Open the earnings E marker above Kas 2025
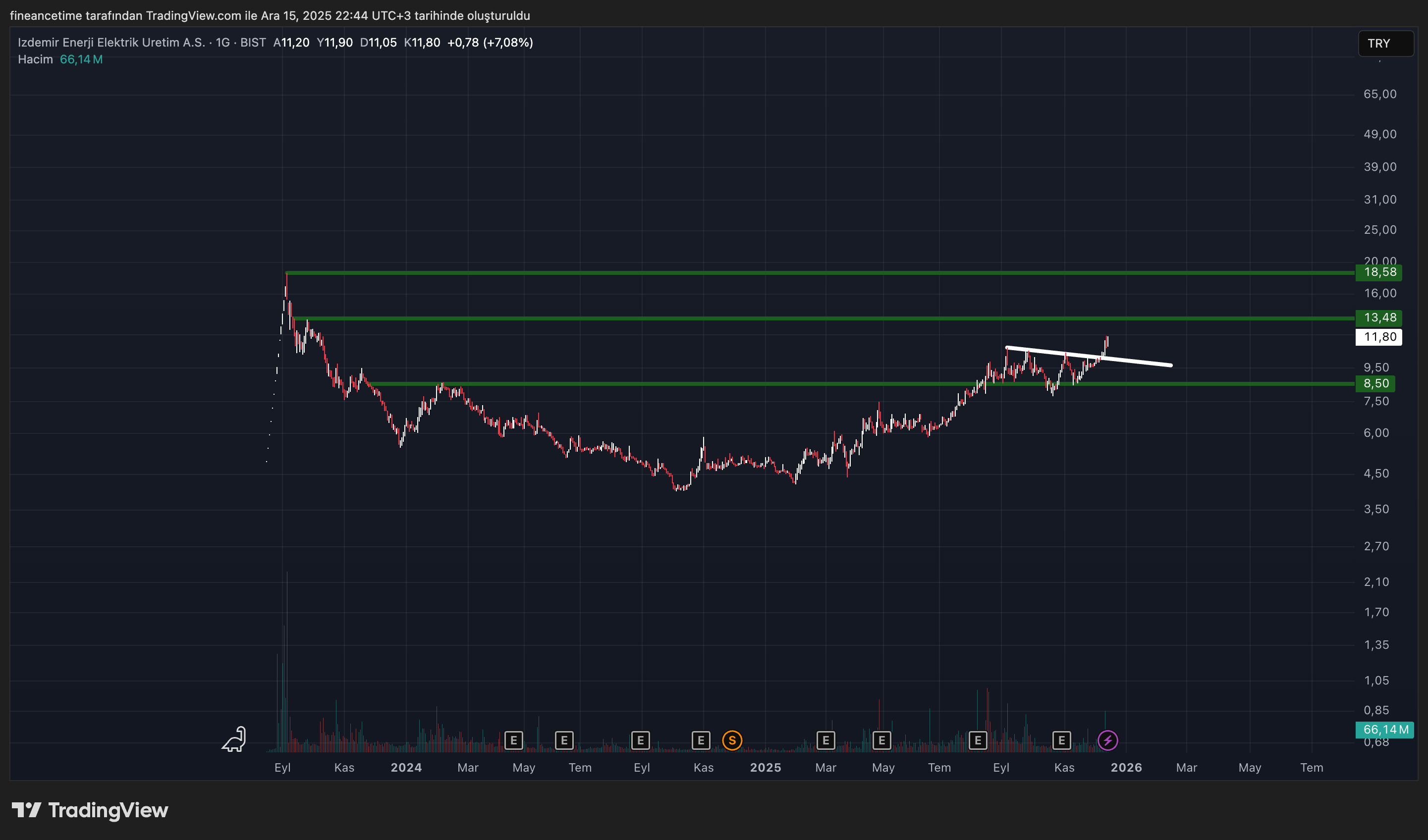This screenshot has width=1428, height=840. (x=1061, y=740)
